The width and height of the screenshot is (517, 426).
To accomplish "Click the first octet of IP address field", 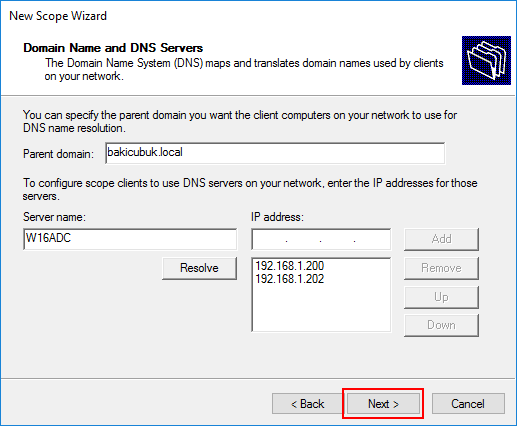I will (270, 239).
